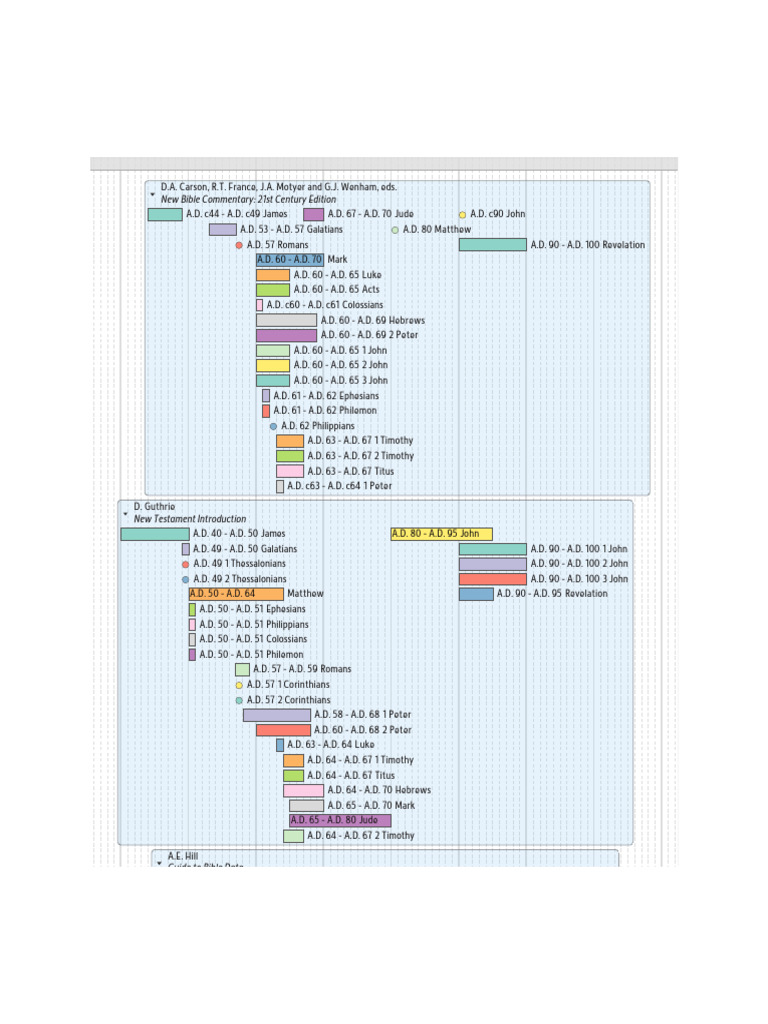Click the A.D. 90 - A.D. 100 Revelation bar

[493, 245]
